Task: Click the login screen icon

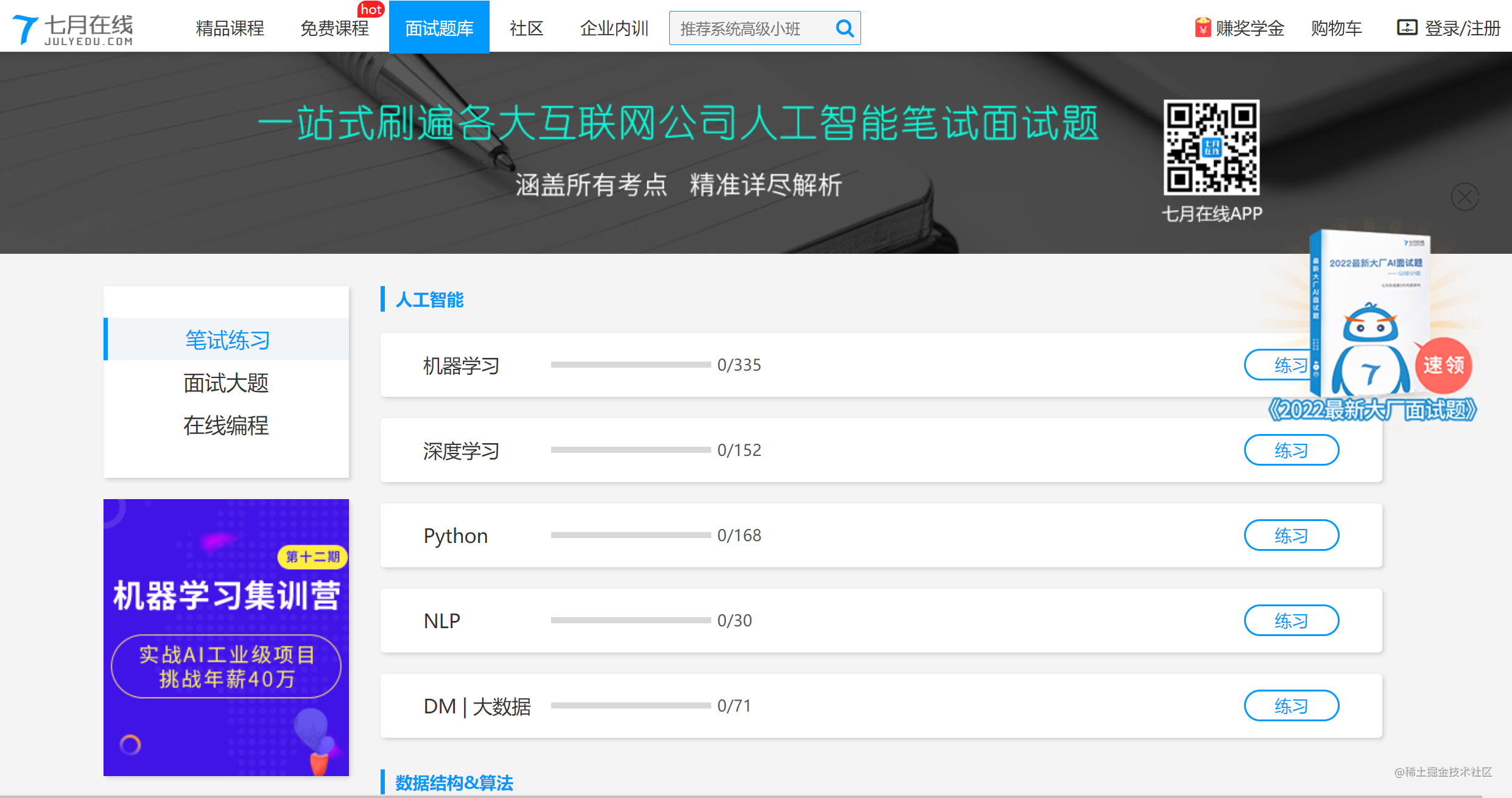Action: [x=1407, y=27]
